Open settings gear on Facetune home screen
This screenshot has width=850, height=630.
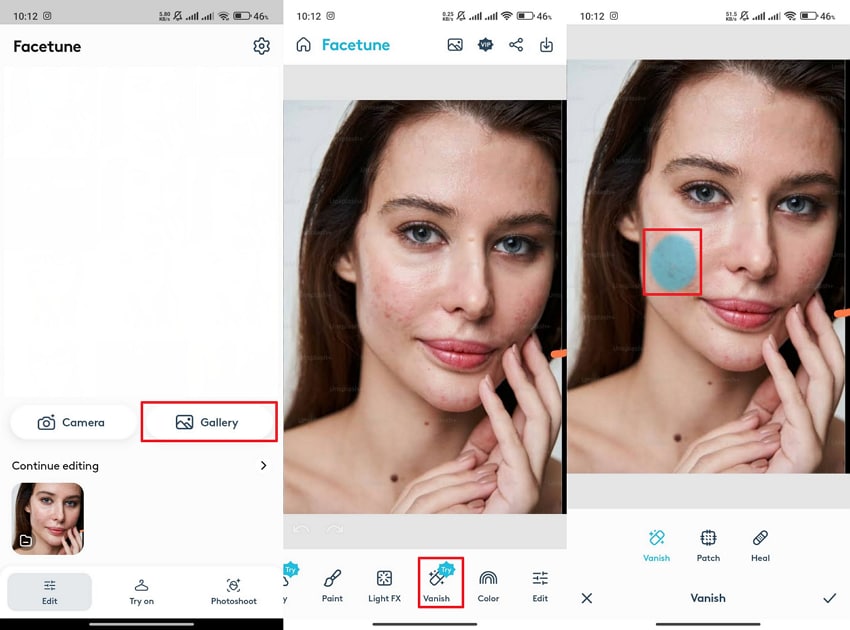tap(261, 46)
